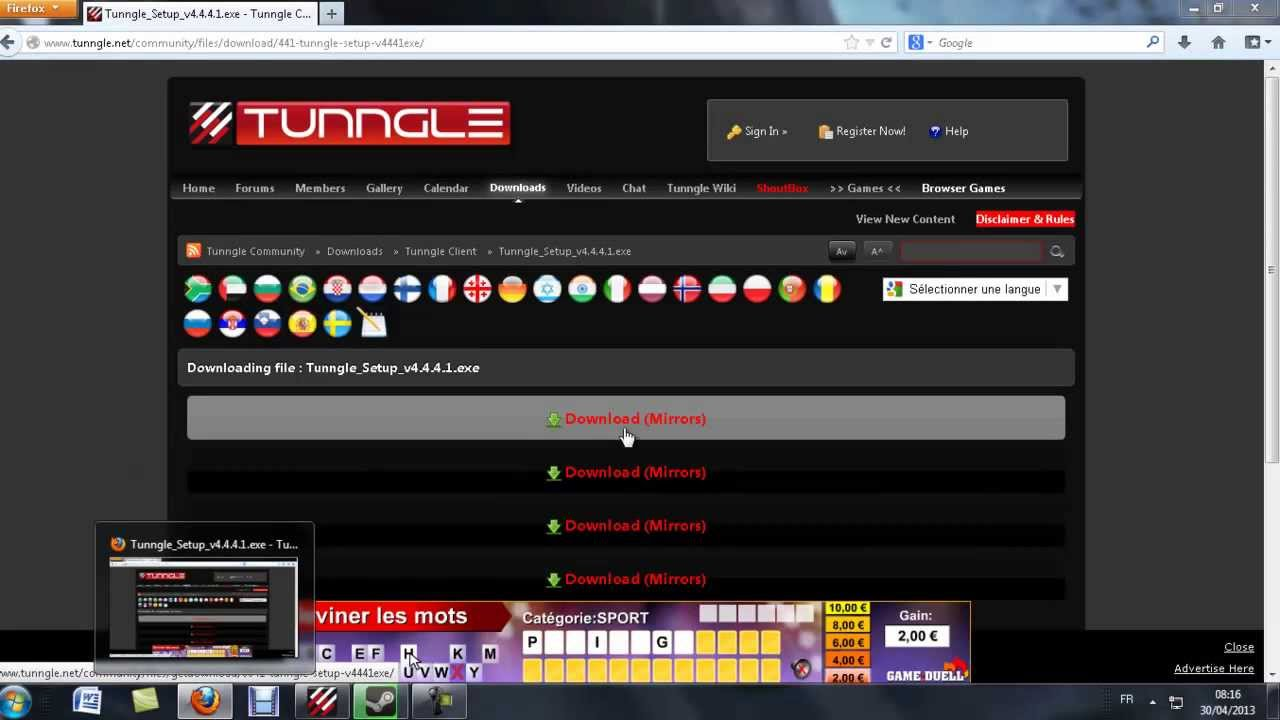
Task: Select the South Africa flag icon
Action: coord(198,289)
